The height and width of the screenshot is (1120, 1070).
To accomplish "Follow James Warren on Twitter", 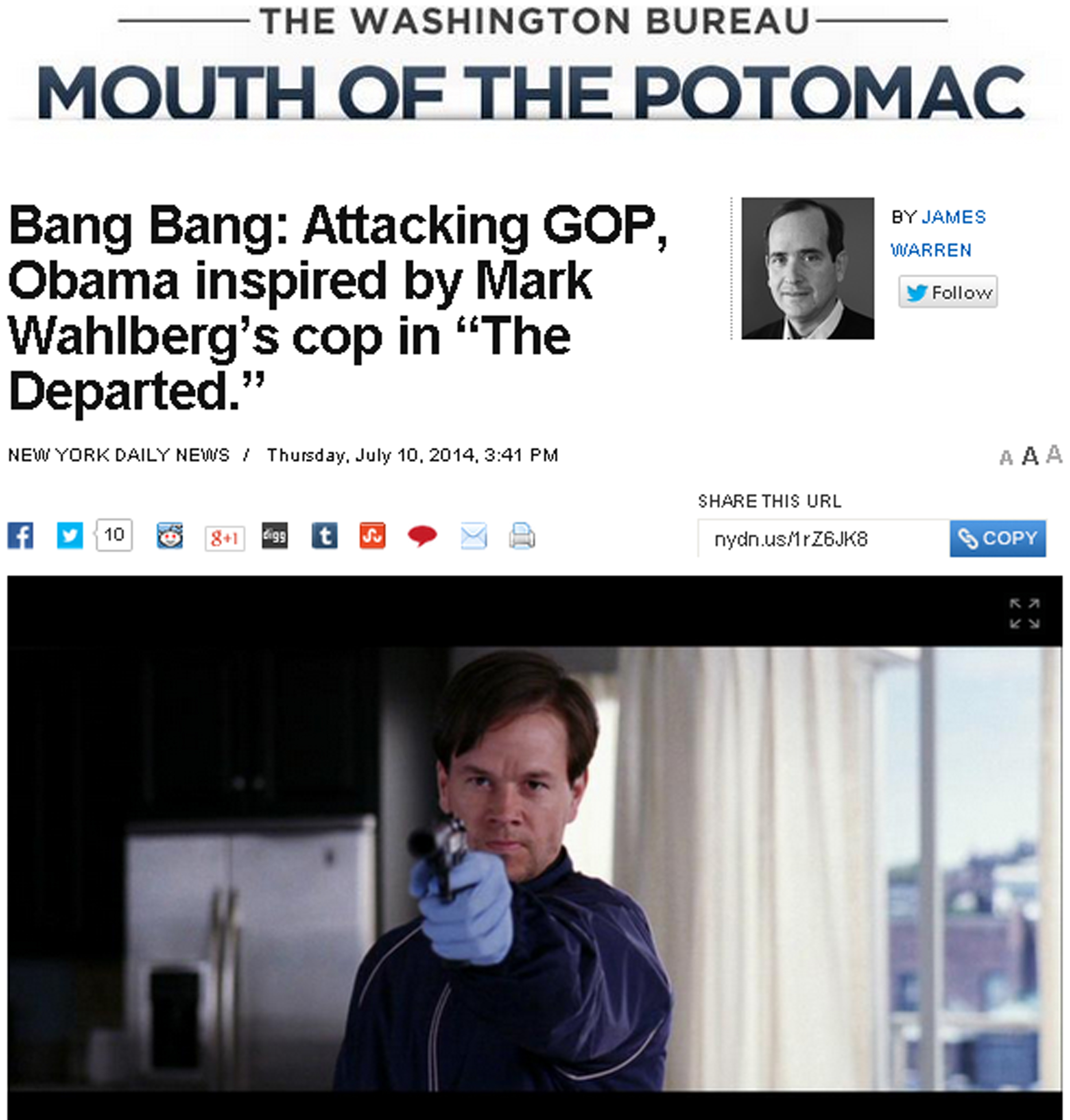I will click(x=948, y=292).
